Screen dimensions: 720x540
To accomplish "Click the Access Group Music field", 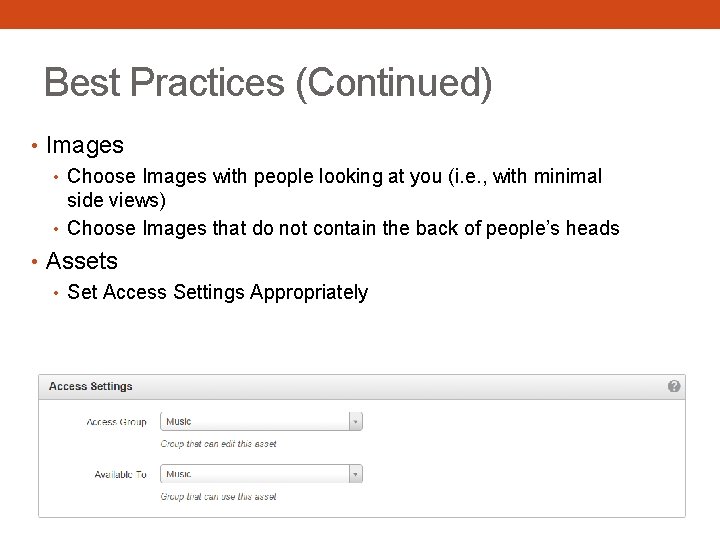I will pyautogui.click(x=255, y=422).
